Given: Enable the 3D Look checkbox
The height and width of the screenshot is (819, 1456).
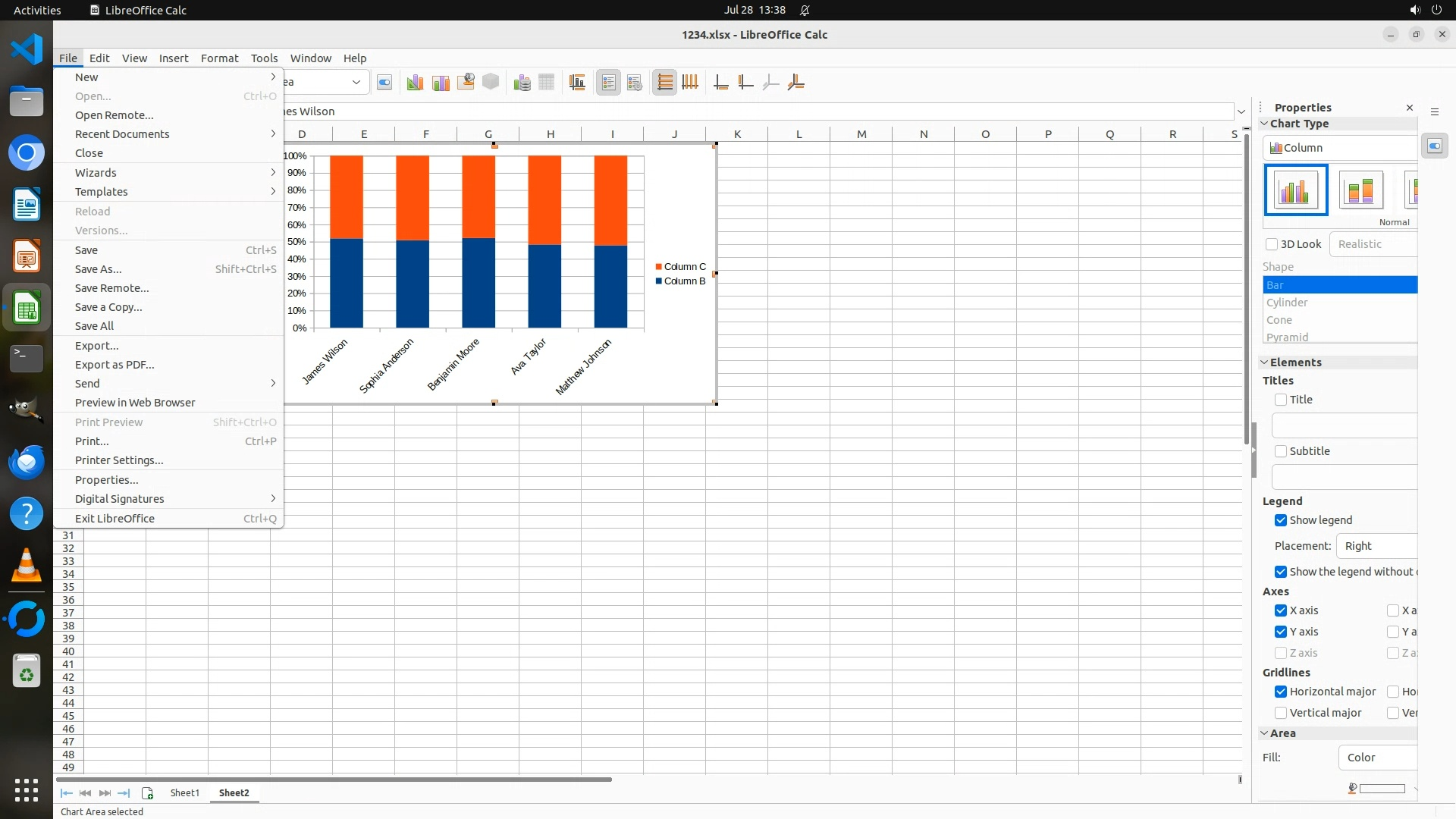Looking at the screenshot, I should [1272, 244].
